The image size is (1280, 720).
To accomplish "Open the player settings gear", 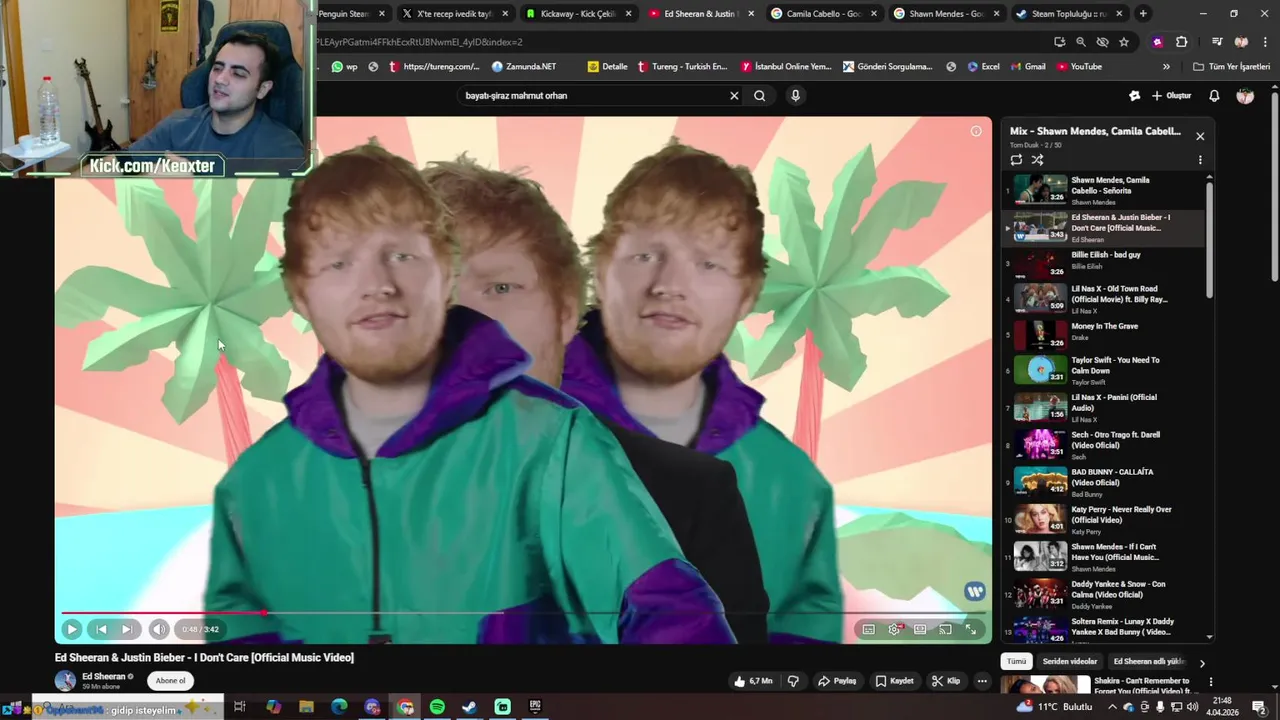I will (x=894, y=629).
